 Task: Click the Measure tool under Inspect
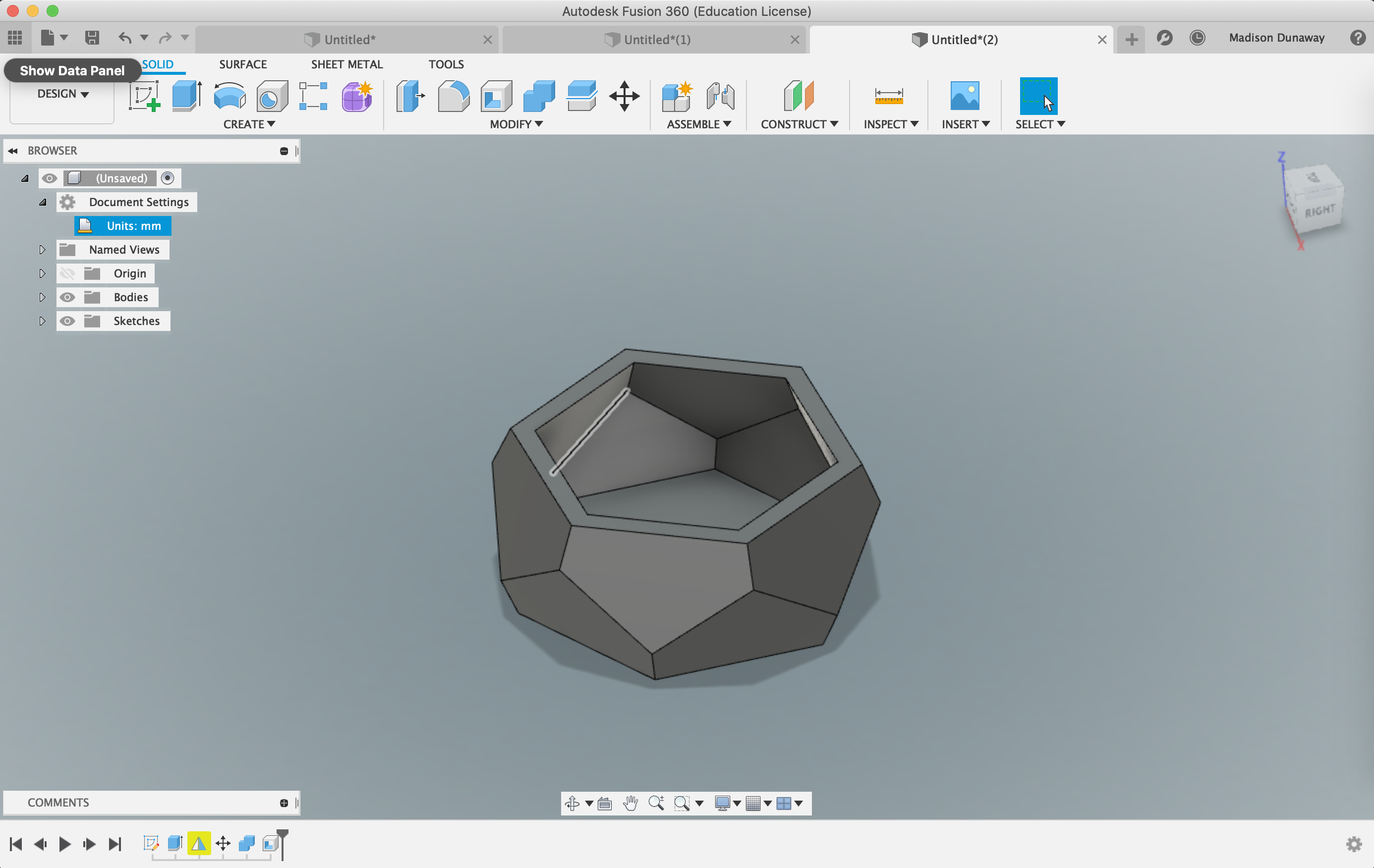click(x=888, y=96)
